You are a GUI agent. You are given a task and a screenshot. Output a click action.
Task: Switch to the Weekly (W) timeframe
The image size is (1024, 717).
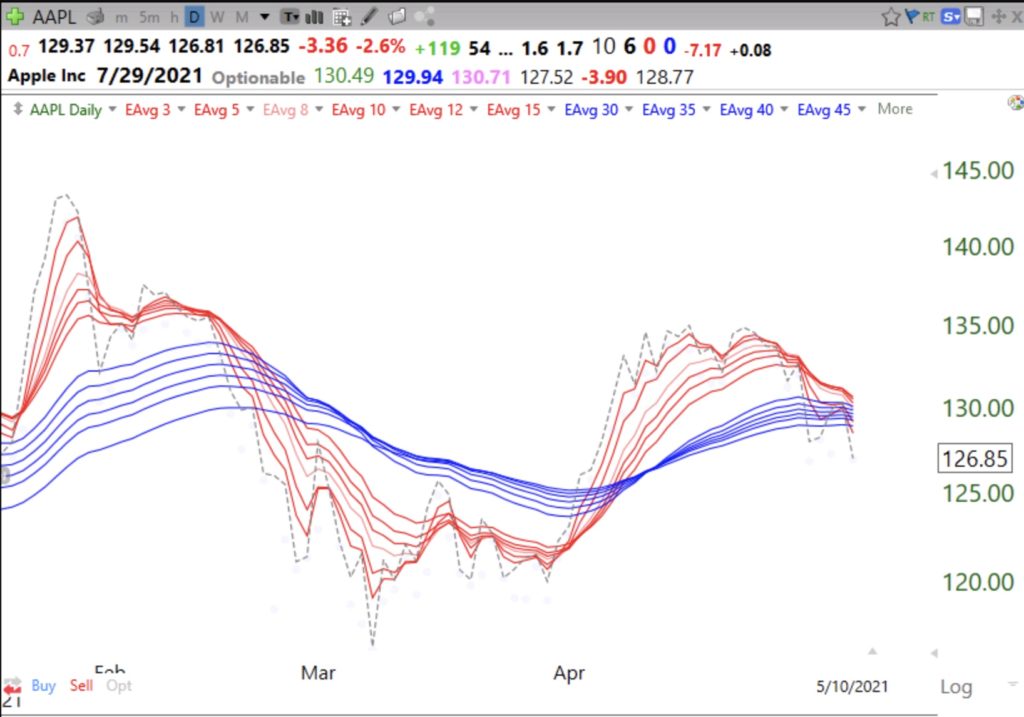click(217, 17)
